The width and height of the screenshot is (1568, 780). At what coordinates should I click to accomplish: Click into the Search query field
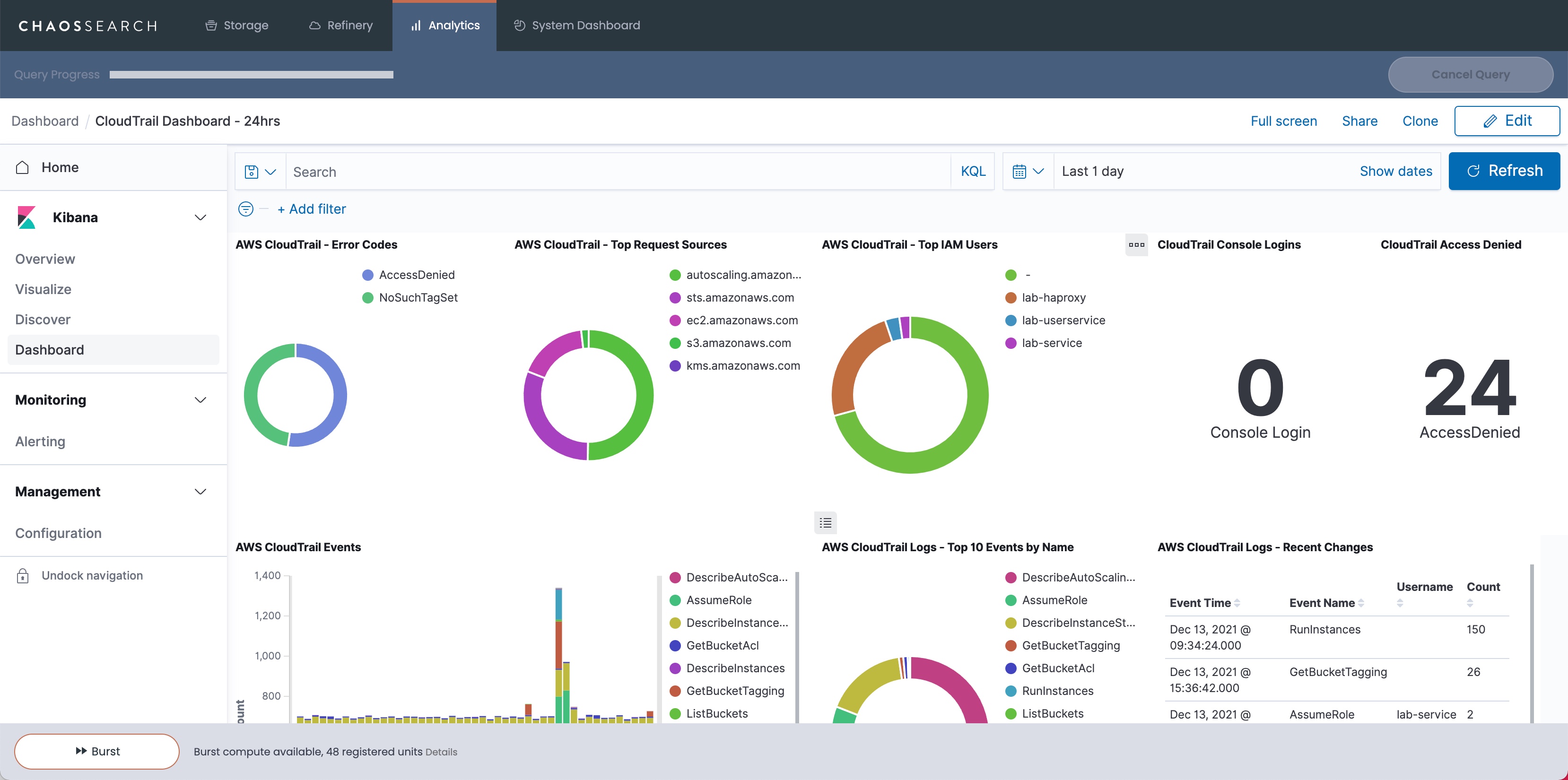coord(617,172)
